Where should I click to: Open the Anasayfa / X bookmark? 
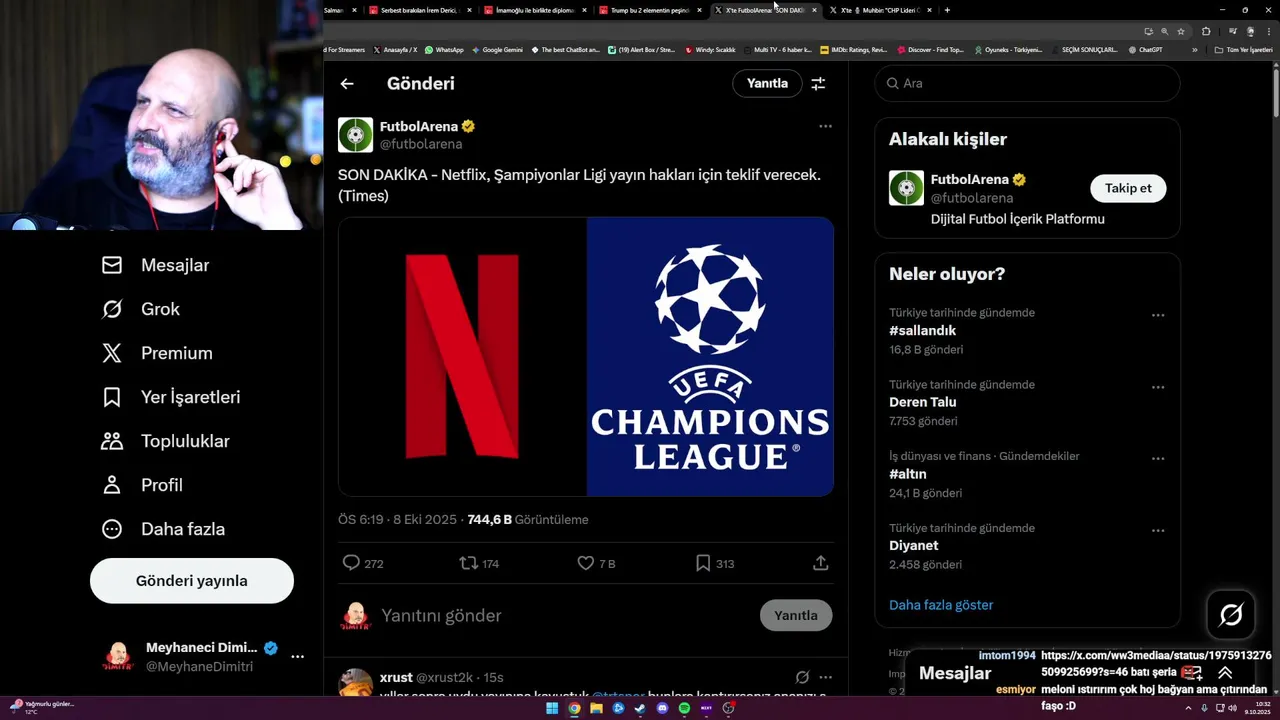pos(395,50)
